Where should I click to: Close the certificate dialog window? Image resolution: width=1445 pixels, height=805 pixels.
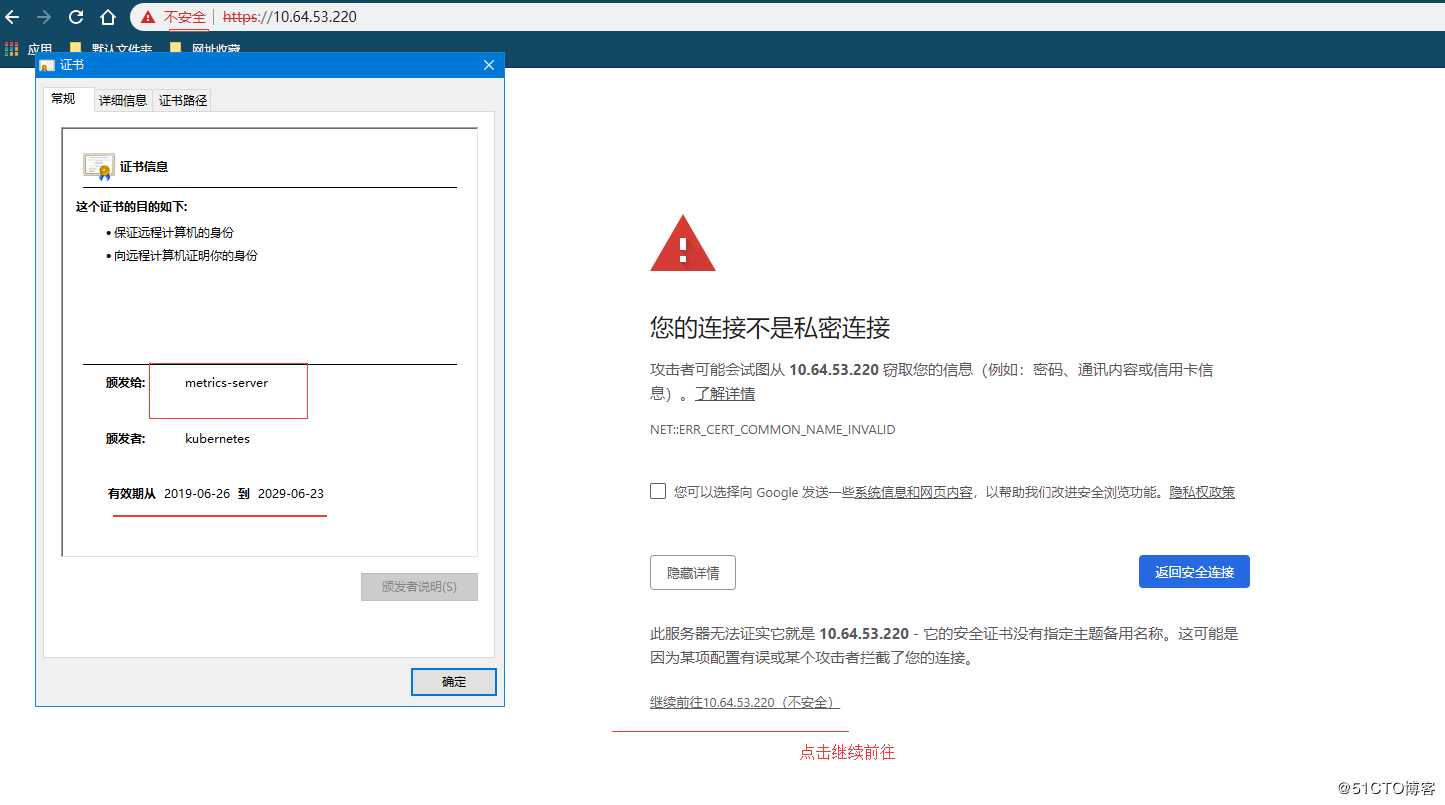(489, 65)
